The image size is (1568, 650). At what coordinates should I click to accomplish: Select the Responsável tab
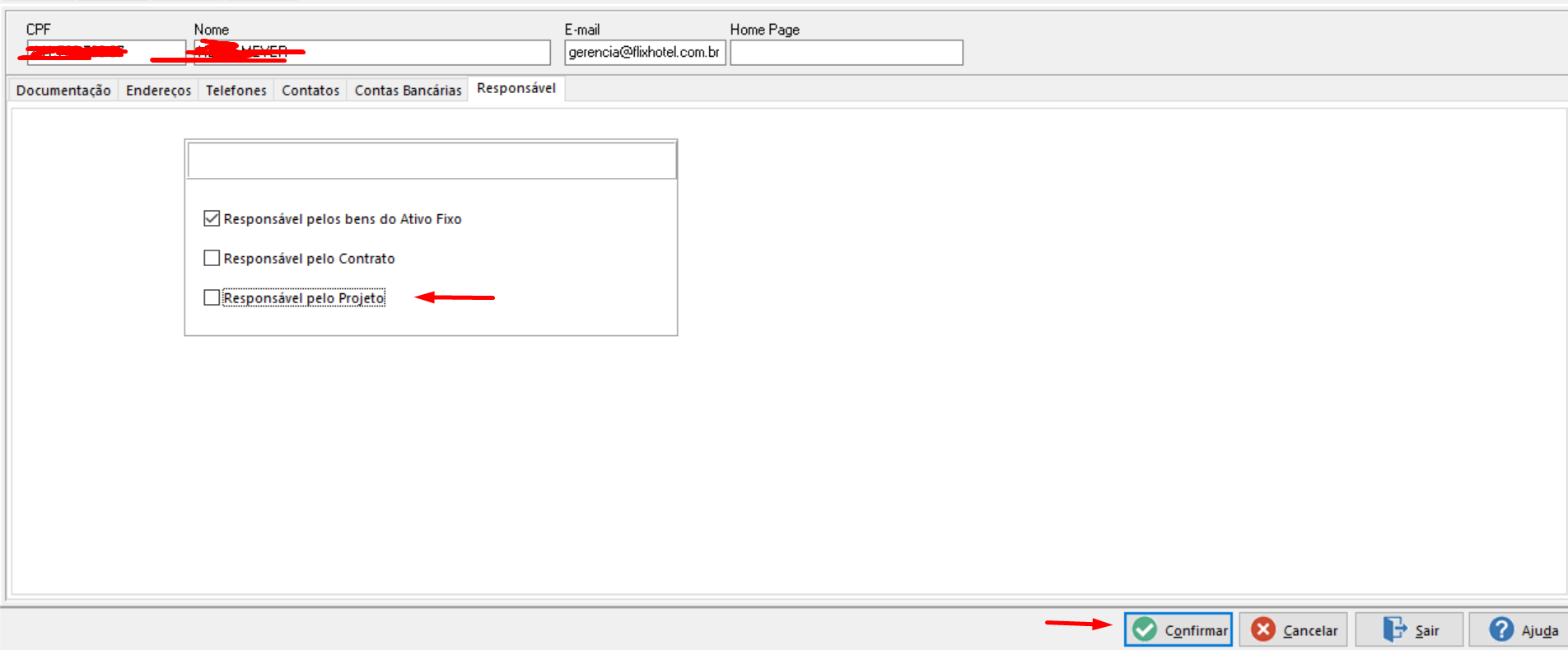(516, 88)
